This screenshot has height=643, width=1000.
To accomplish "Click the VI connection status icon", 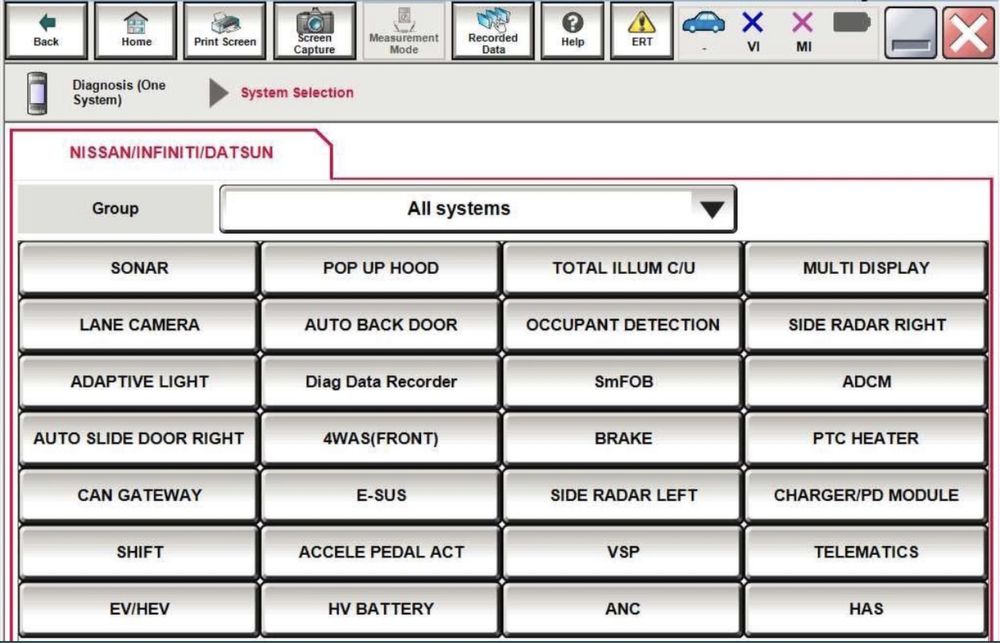I will 753,24.
